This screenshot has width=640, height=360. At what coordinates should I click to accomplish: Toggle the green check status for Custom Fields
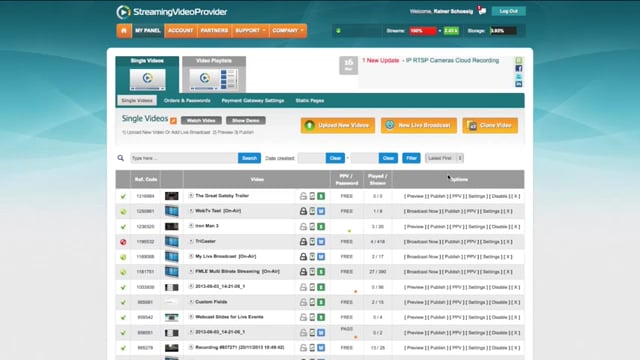click(x=123, y=302)
